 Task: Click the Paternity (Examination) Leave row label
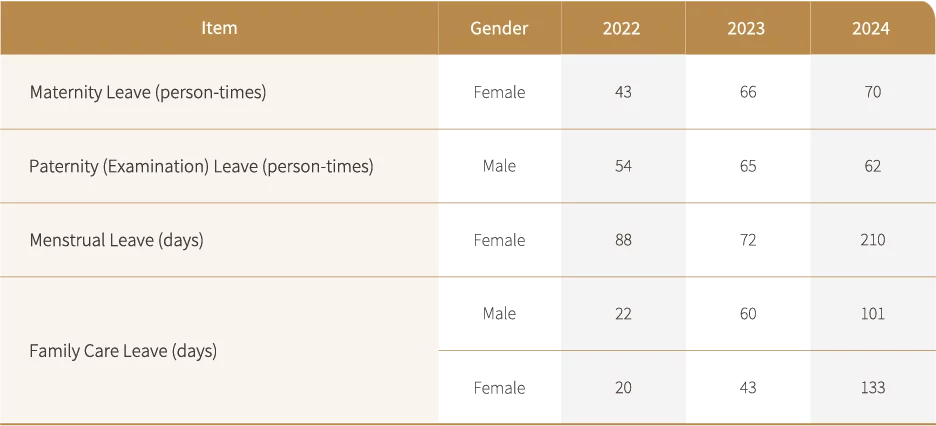pyautogui.click(x=201, y=166)
